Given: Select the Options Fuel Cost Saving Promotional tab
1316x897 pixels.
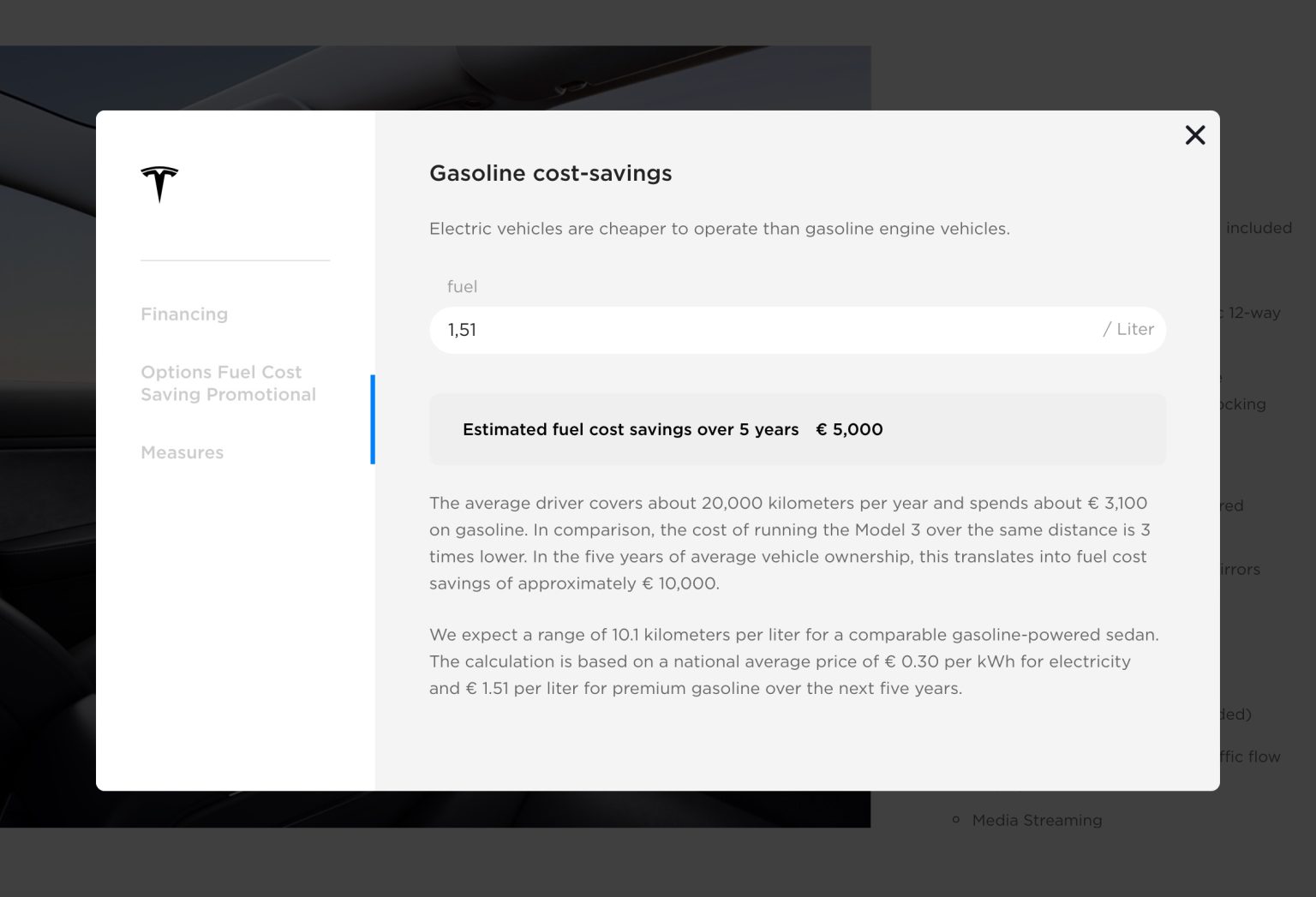Looking at the screenshot, I should tap(228, 383).
